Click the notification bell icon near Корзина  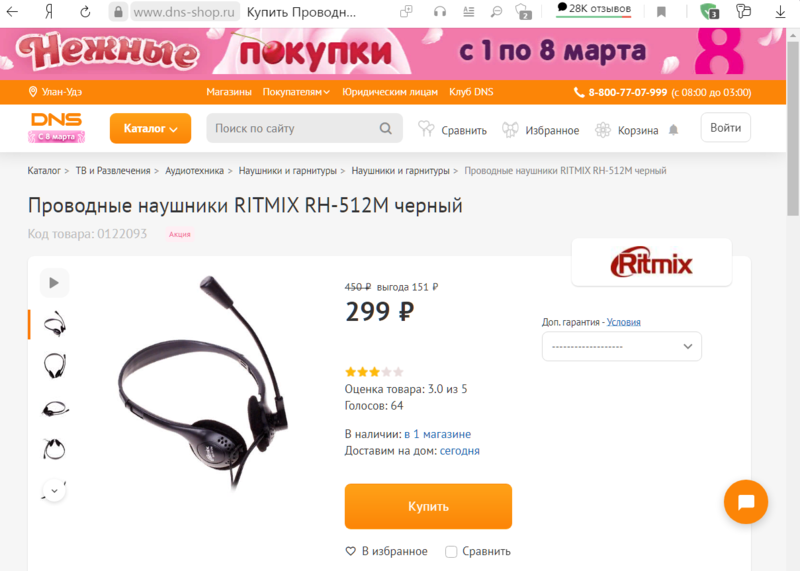coord(673,130)
